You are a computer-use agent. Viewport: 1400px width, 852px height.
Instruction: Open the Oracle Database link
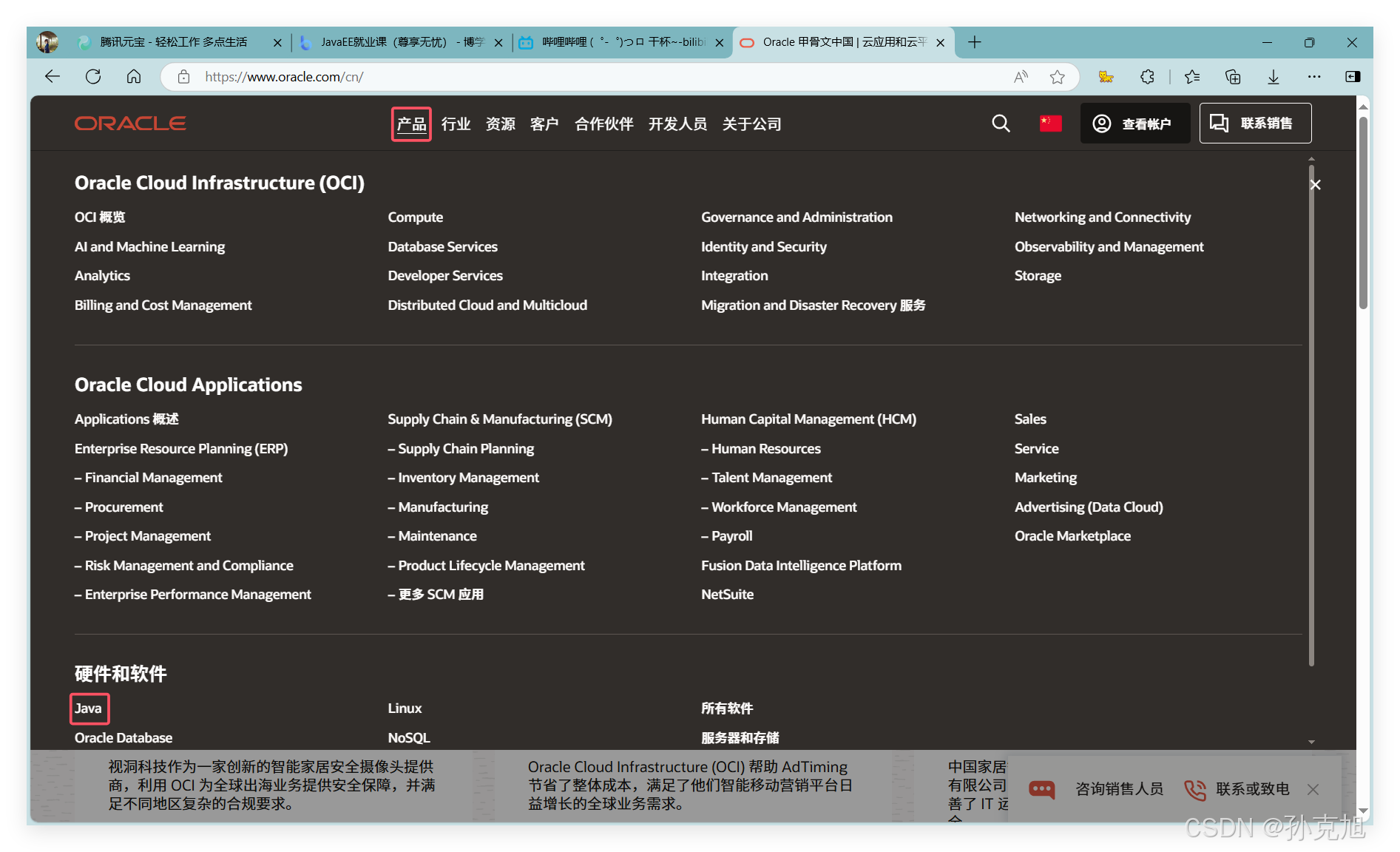(123, 738)
